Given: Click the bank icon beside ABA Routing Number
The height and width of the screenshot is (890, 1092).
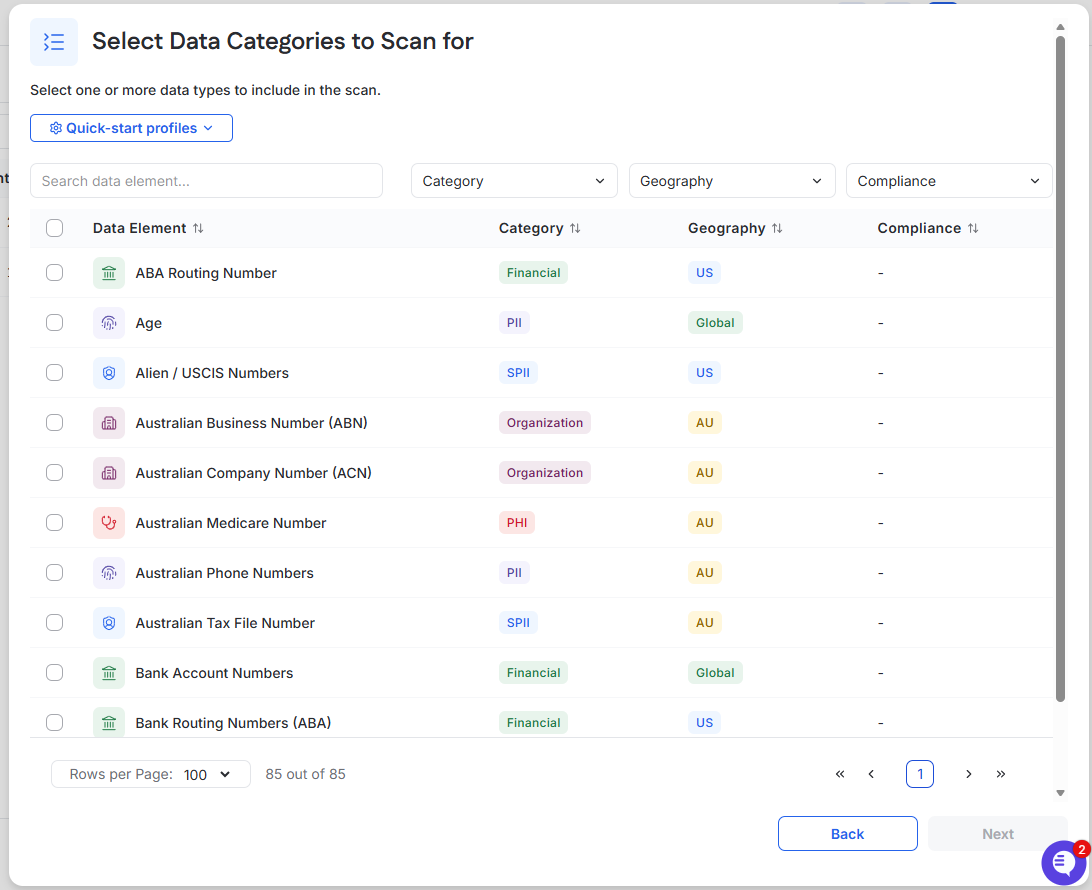Looking at the screenshot, I should [109, 273].
